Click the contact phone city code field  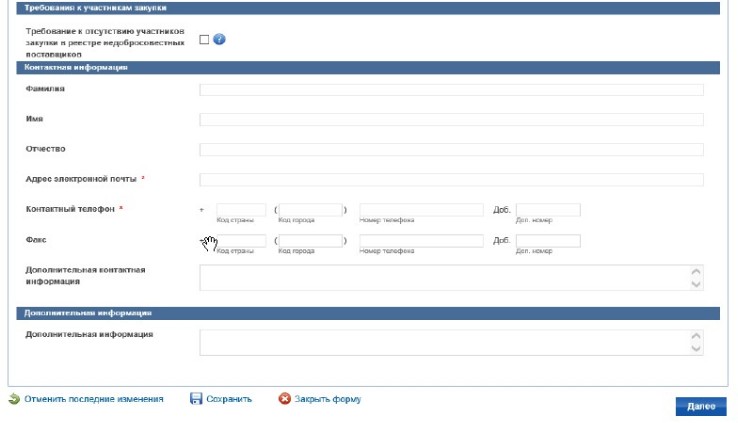click(x=309, y=210)
